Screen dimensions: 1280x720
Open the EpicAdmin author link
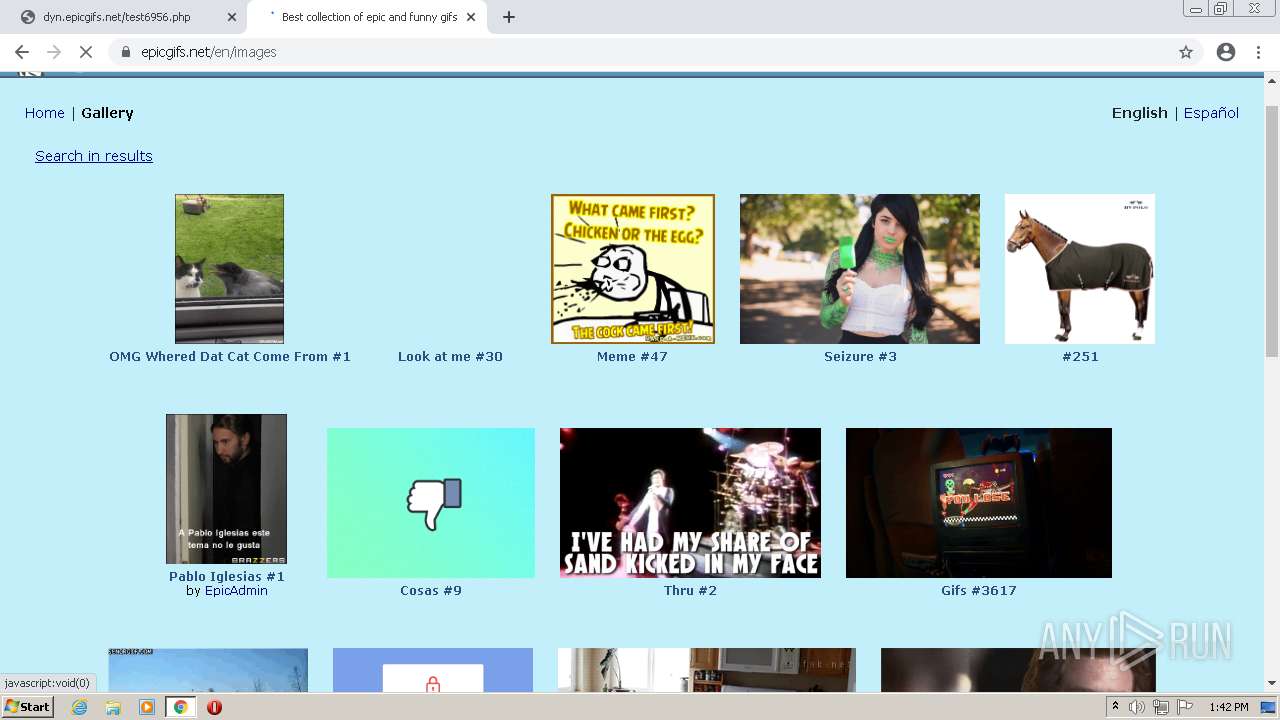click(236, 591)
